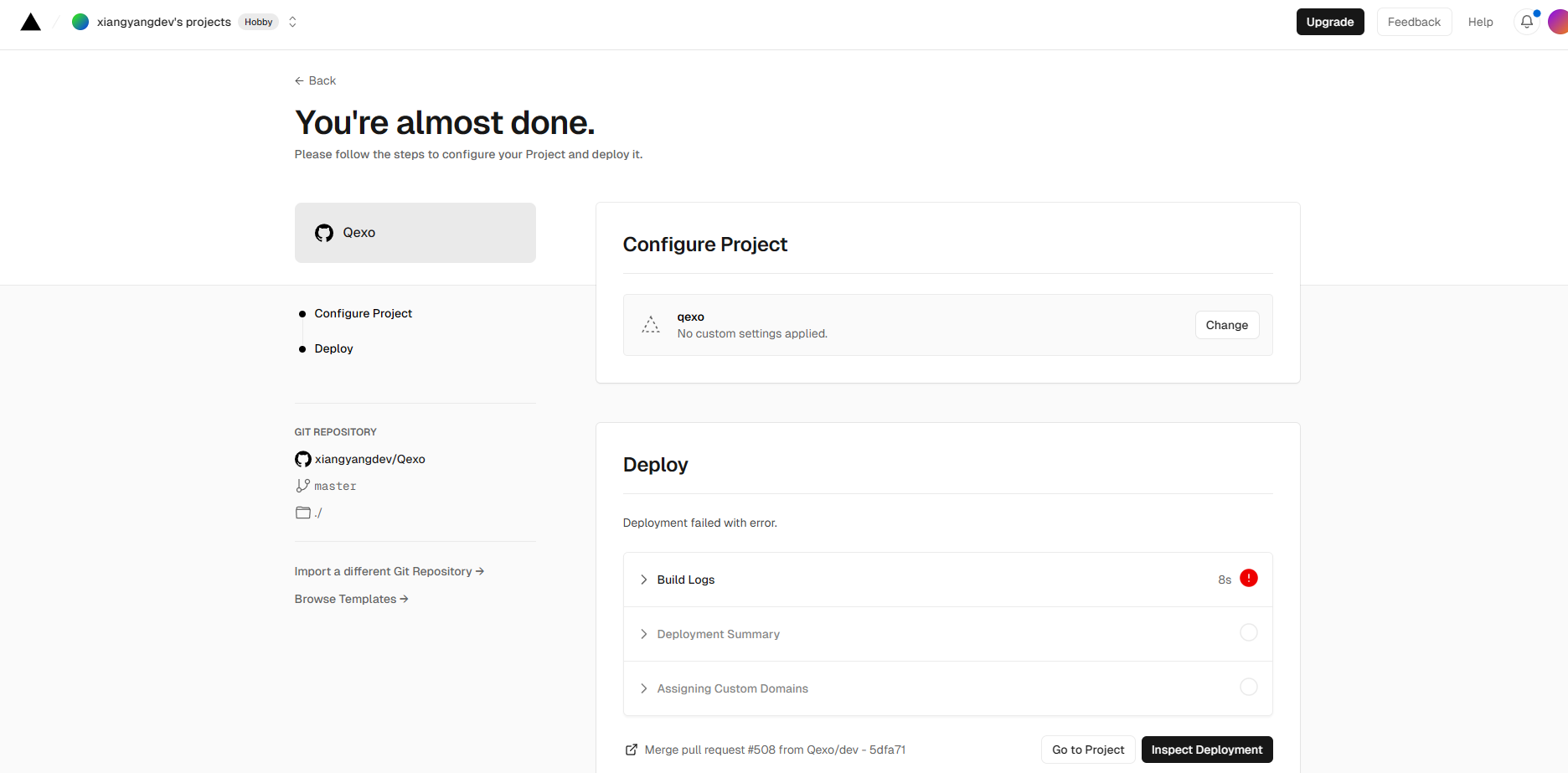The image size is (1568, 773).
Task: Click the Upgrade button
Action: pyautogui.click(x=1330, y=22)
